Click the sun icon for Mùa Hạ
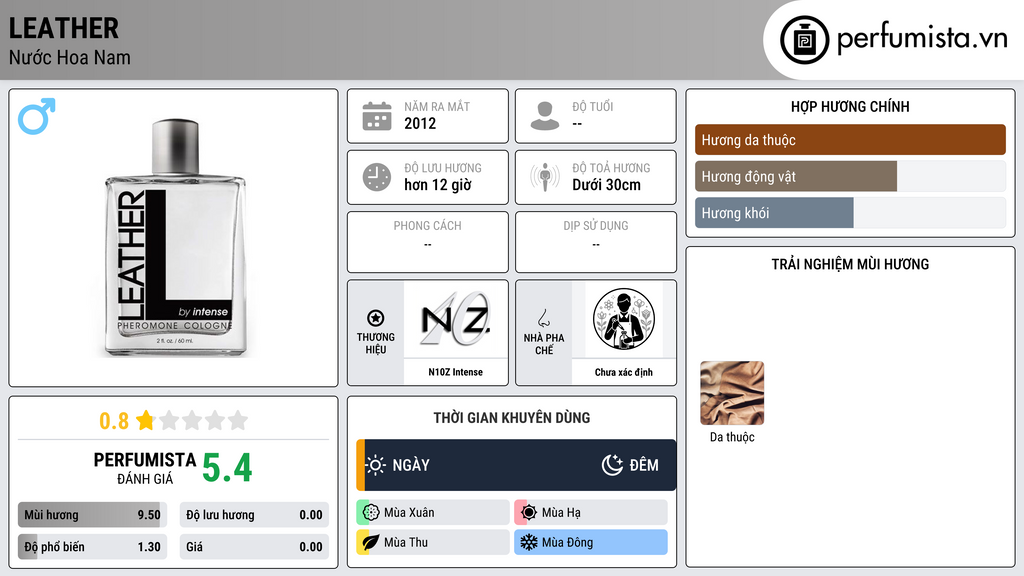This screenshot has height=576, width=1024. [529, 513]
